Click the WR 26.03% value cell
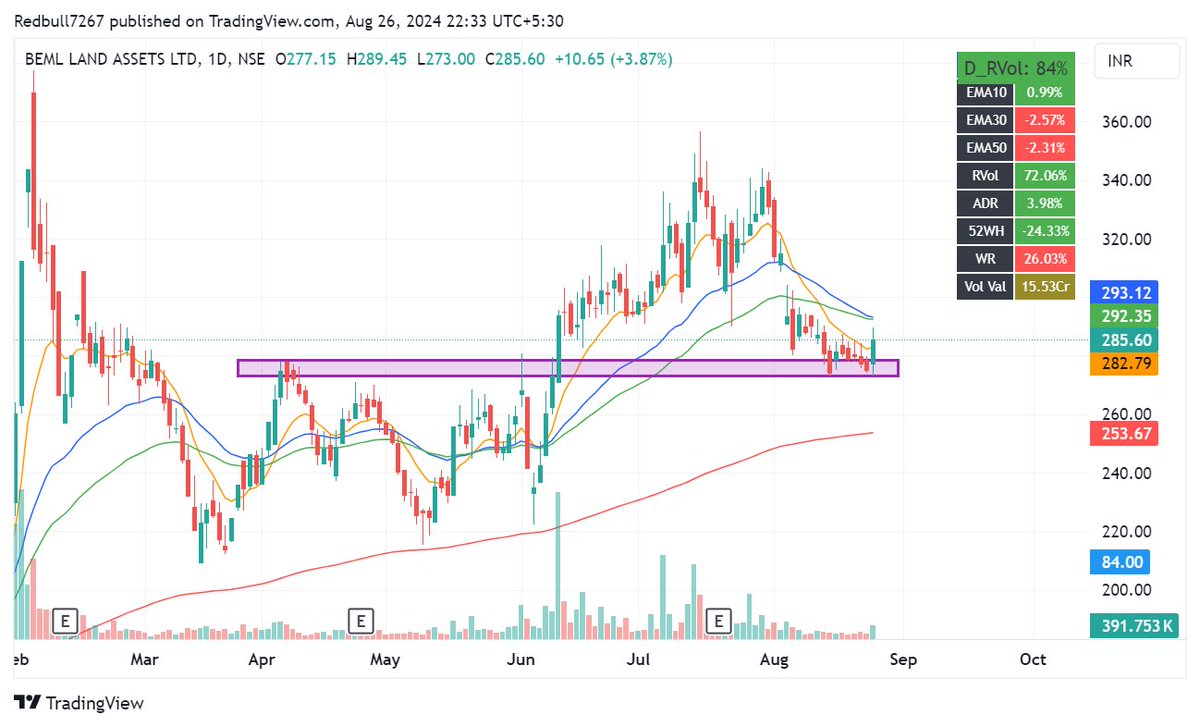 point(1043,257)
